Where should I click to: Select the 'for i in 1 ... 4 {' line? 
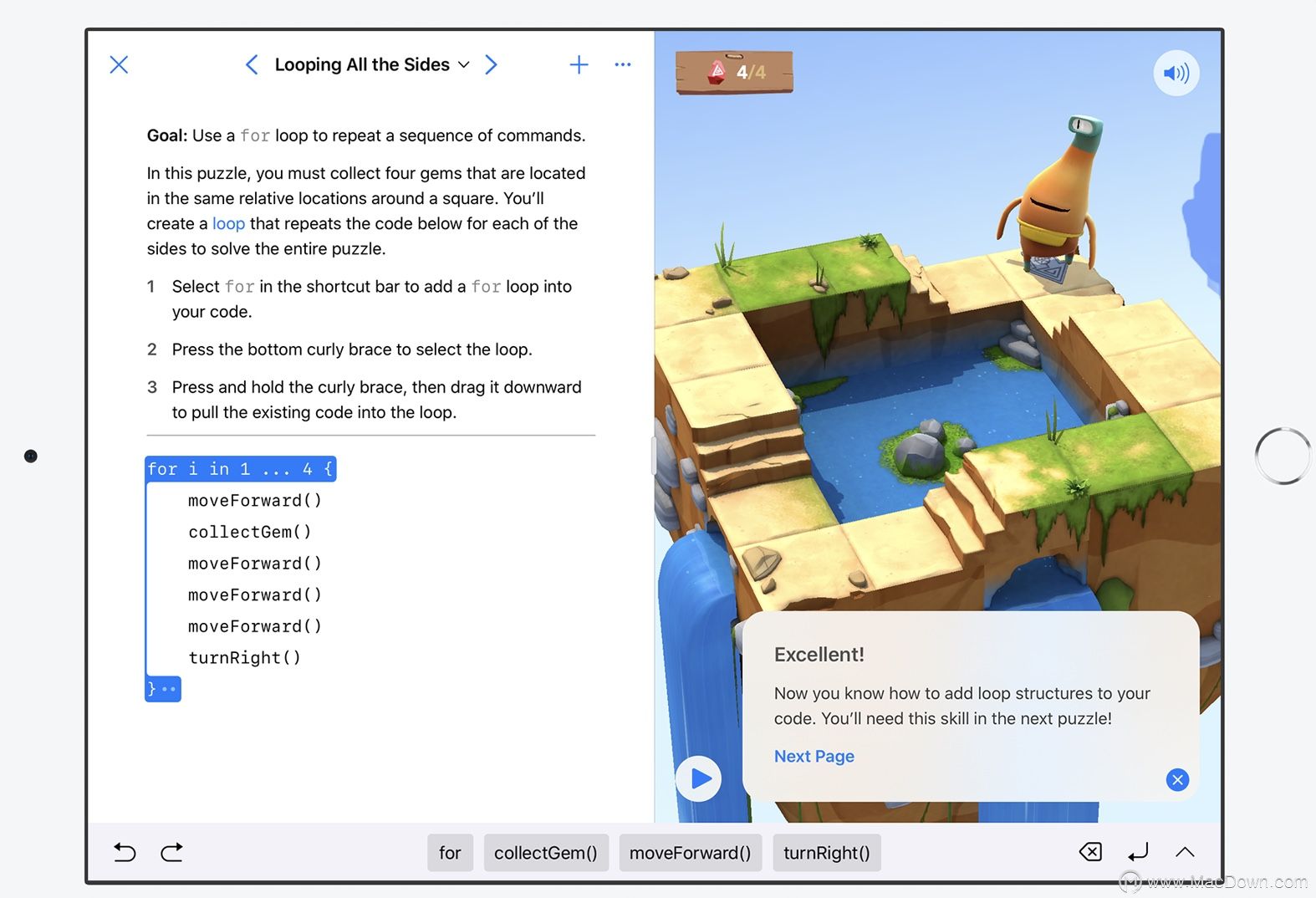tap(241, 469)
